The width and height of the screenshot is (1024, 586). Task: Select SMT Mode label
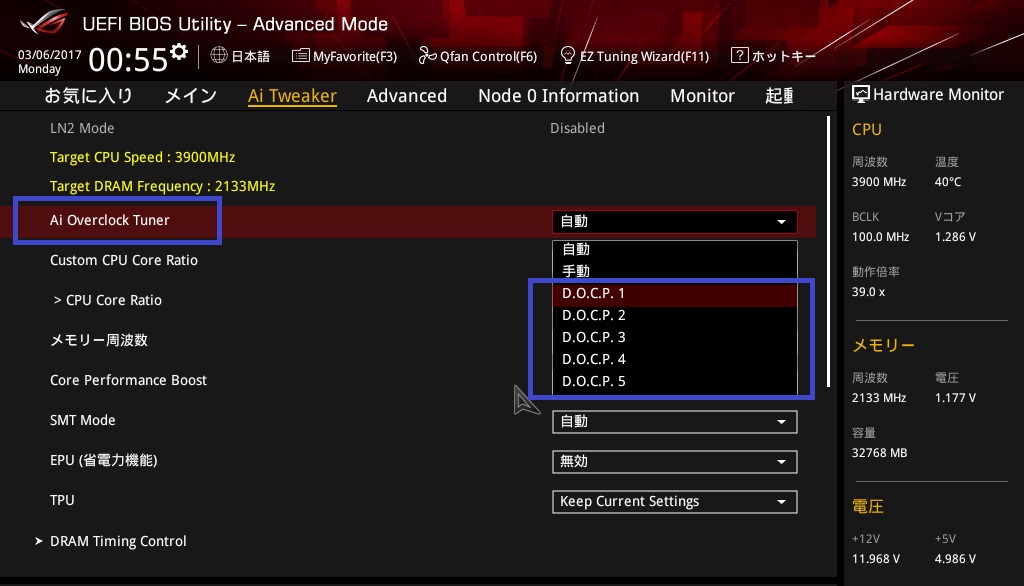[x=83, y=420]
